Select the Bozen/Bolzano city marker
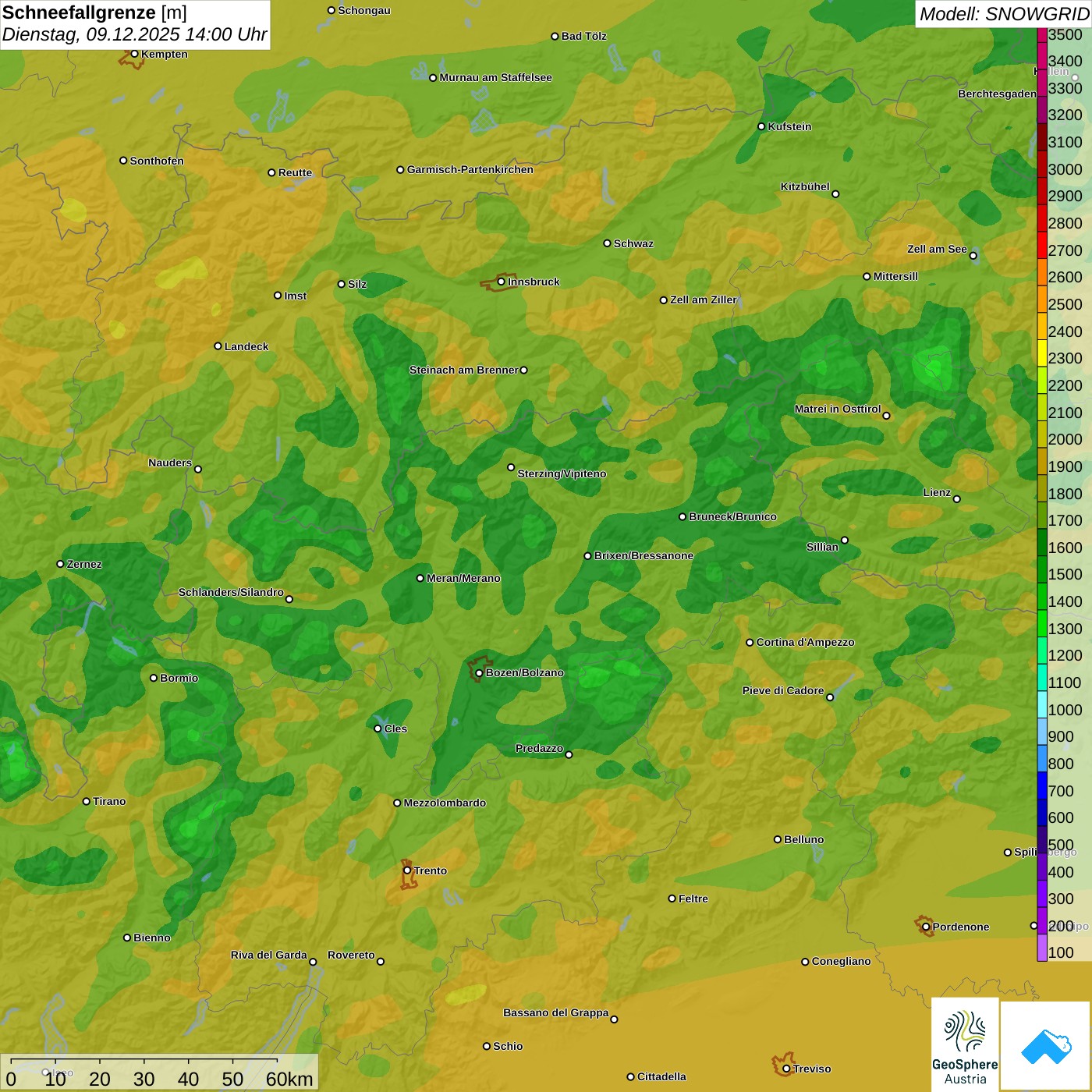The image size is (1092, 1092). coord(479,672)
